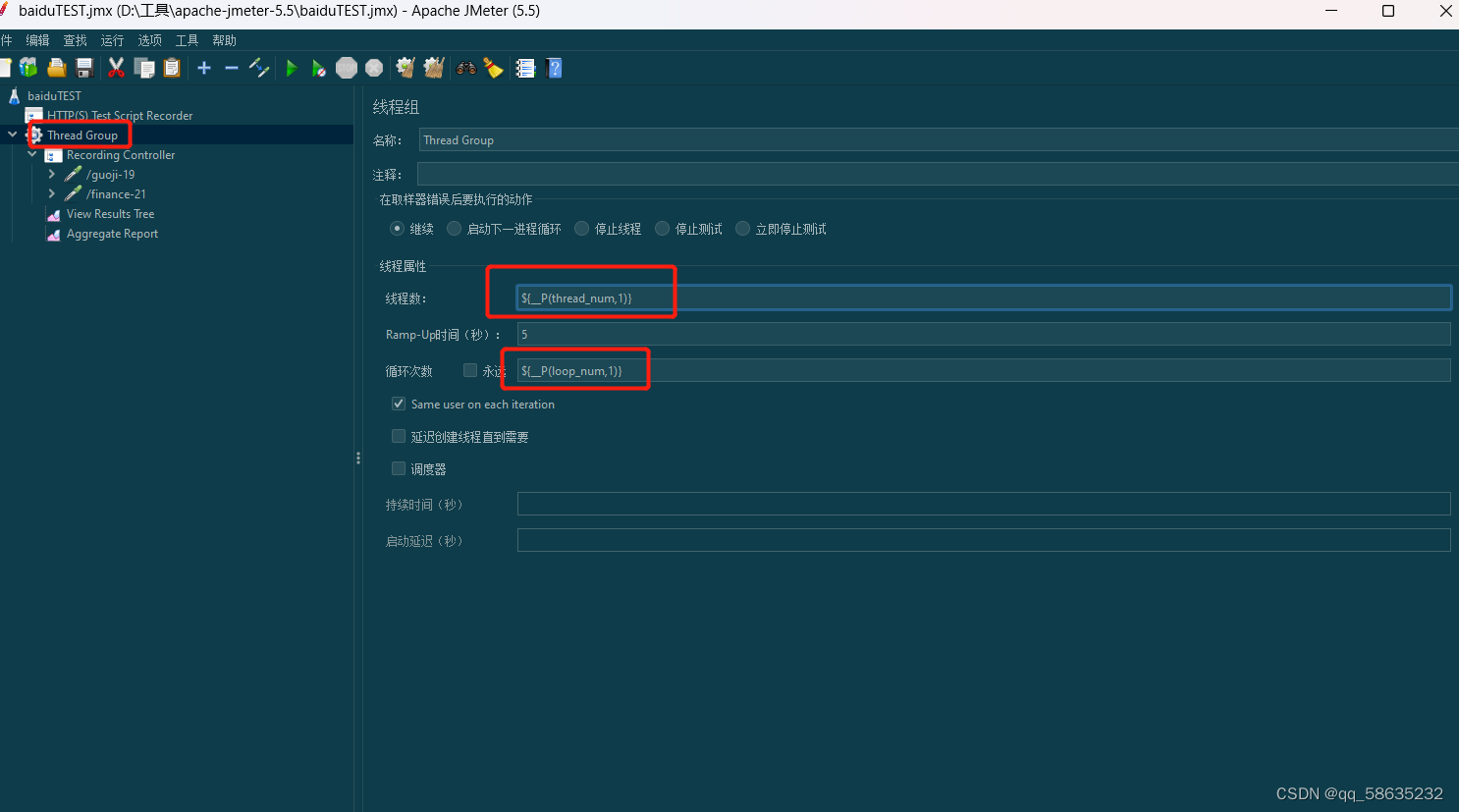The height and width of the screenshot is (812, 1459).
Task: Click the /guoji-19 sampler dropper icon
Action: (x=74, y=174)
